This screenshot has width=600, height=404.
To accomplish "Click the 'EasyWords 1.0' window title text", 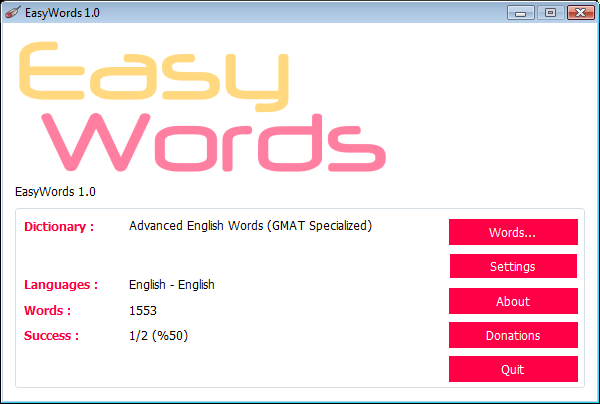I will 62,13.
